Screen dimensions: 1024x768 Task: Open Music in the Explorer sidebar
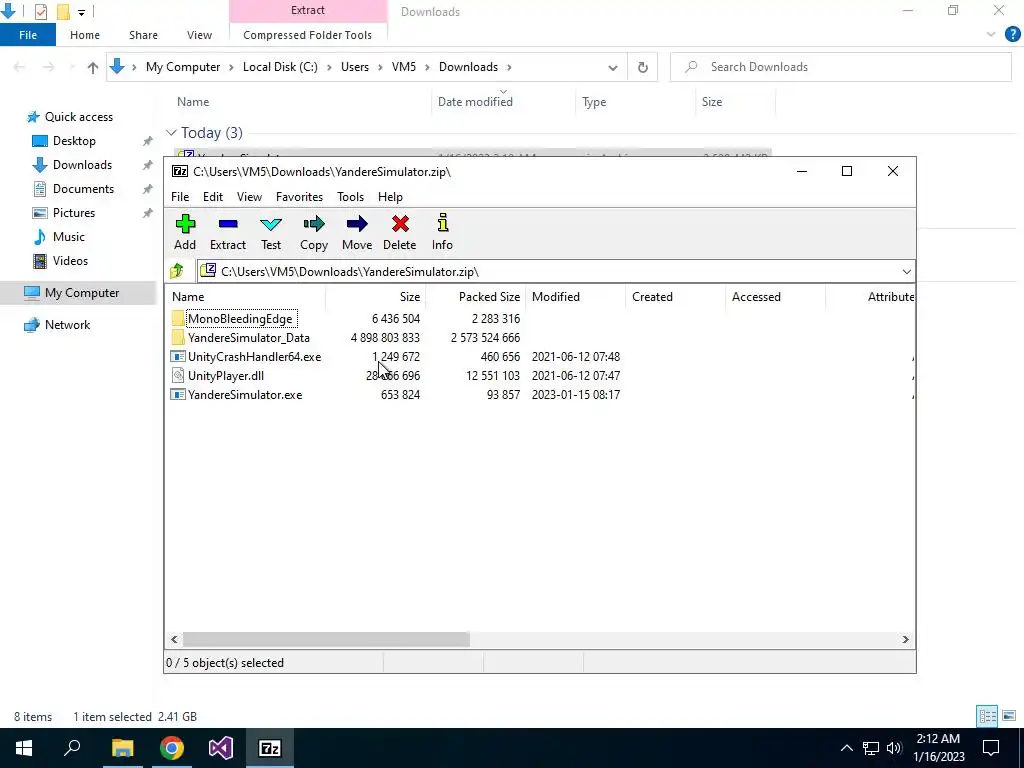pos(69,236)
